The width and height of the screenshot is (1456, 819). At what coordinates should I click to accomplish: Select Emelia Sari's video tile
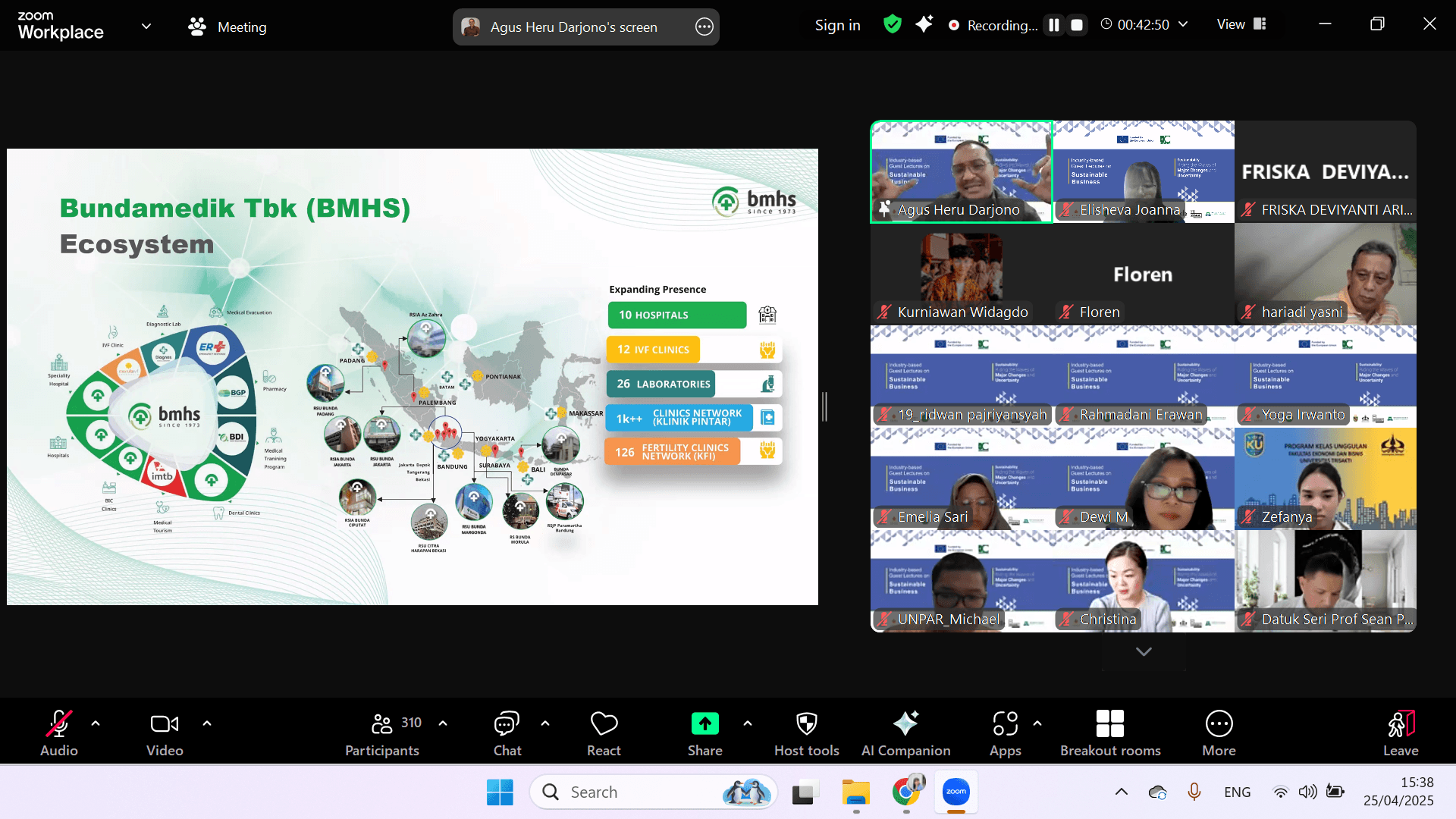pos(962,479)
